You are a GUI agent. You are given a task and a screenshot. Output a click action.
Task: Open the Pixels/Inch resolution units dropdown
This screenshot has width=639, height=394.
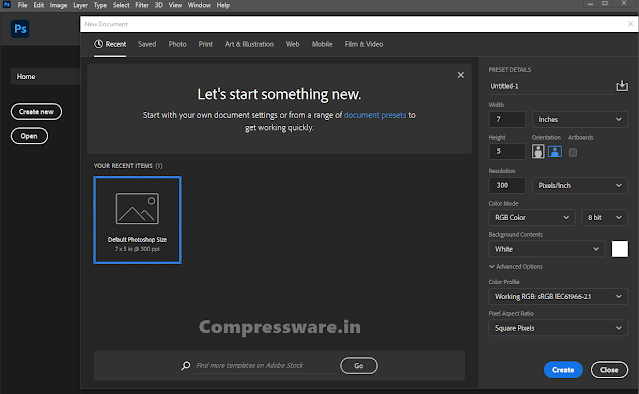pyautogui.click(x=580, y=185)
